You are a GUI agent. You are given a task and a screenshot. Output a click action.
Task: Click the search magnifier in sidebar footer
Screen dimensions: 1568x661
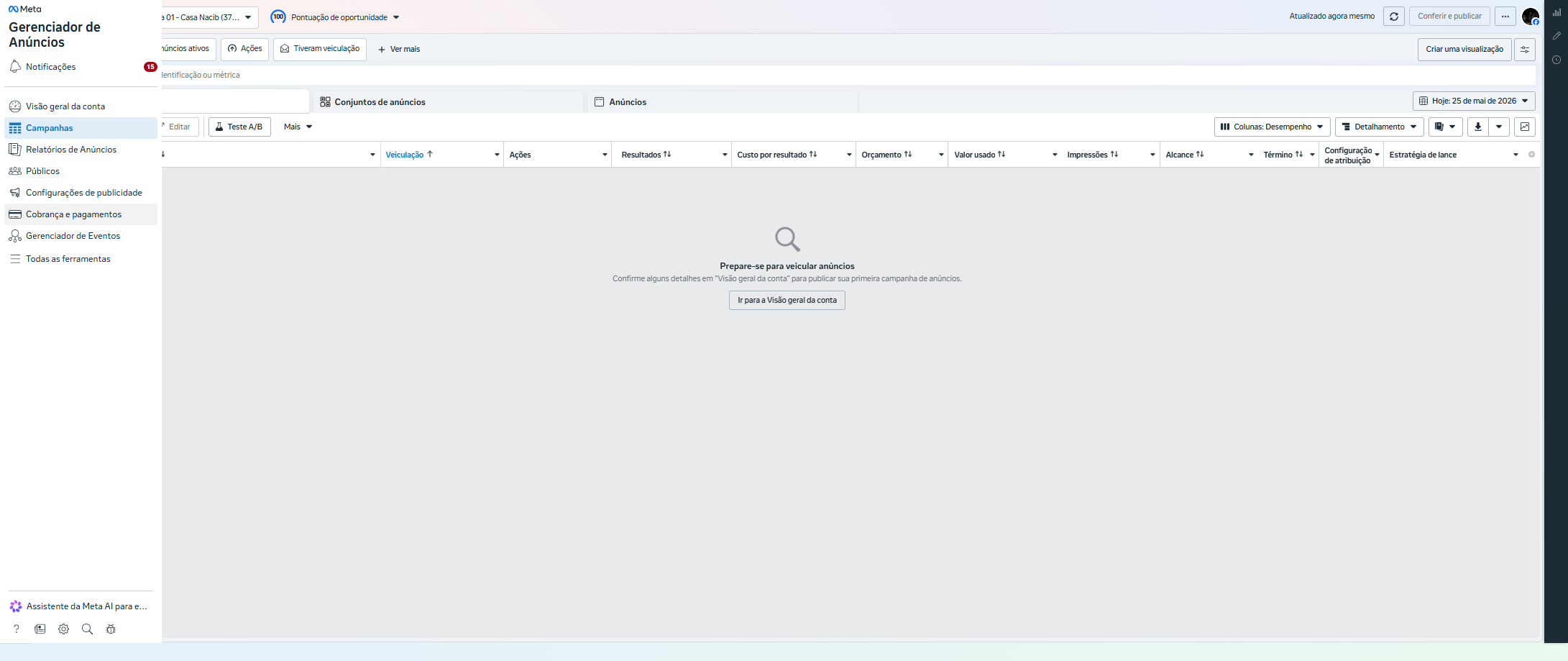[x=87, y=629]
